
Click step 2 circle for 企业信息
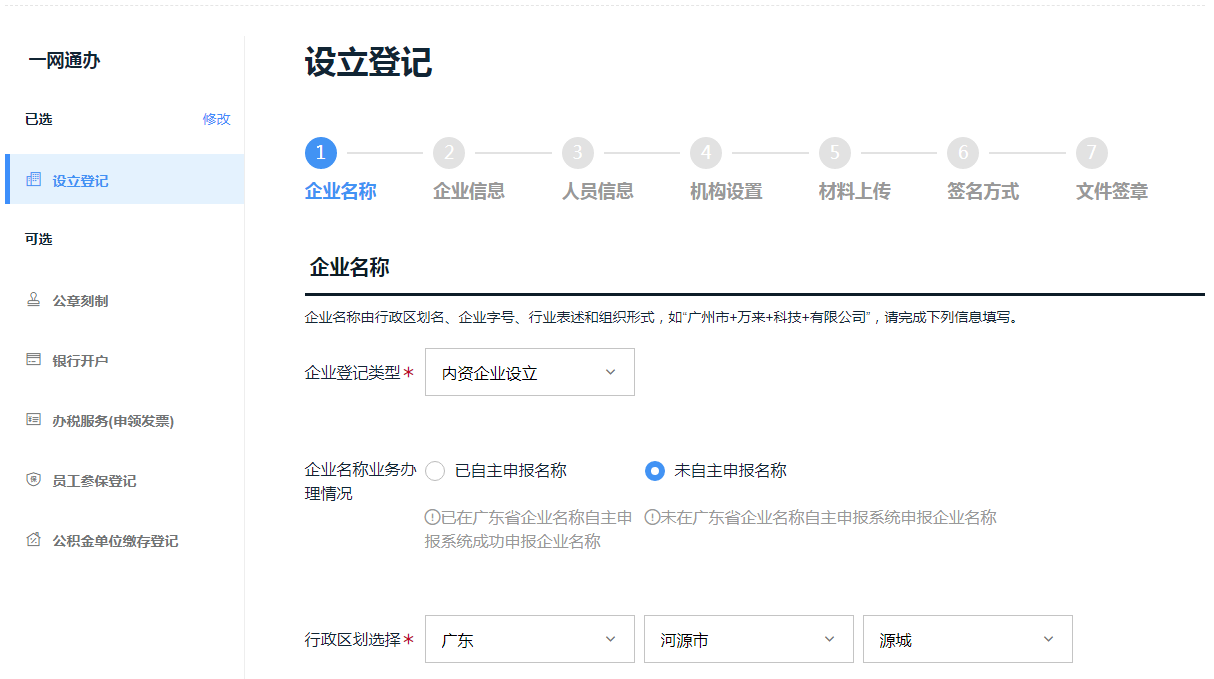coord(449,153)
